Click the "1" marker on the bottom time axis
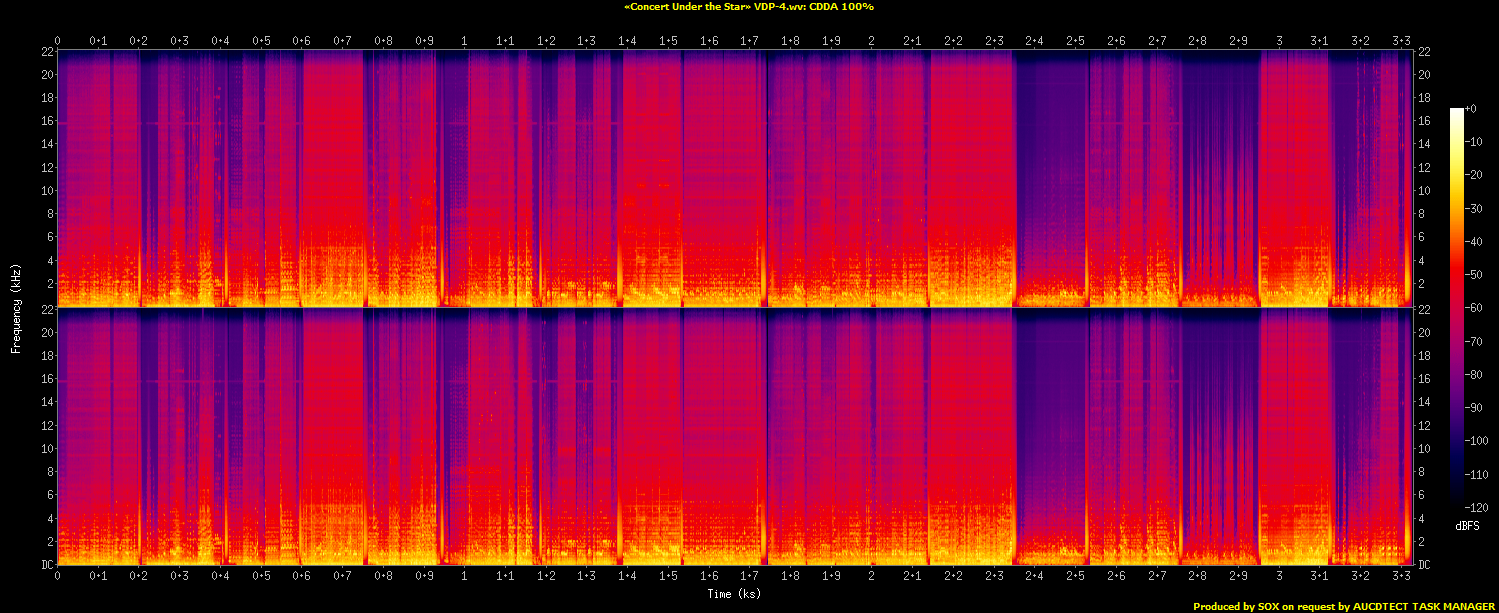The width and height of the screenshot is (1499, 613). click(x=464, y=577)
